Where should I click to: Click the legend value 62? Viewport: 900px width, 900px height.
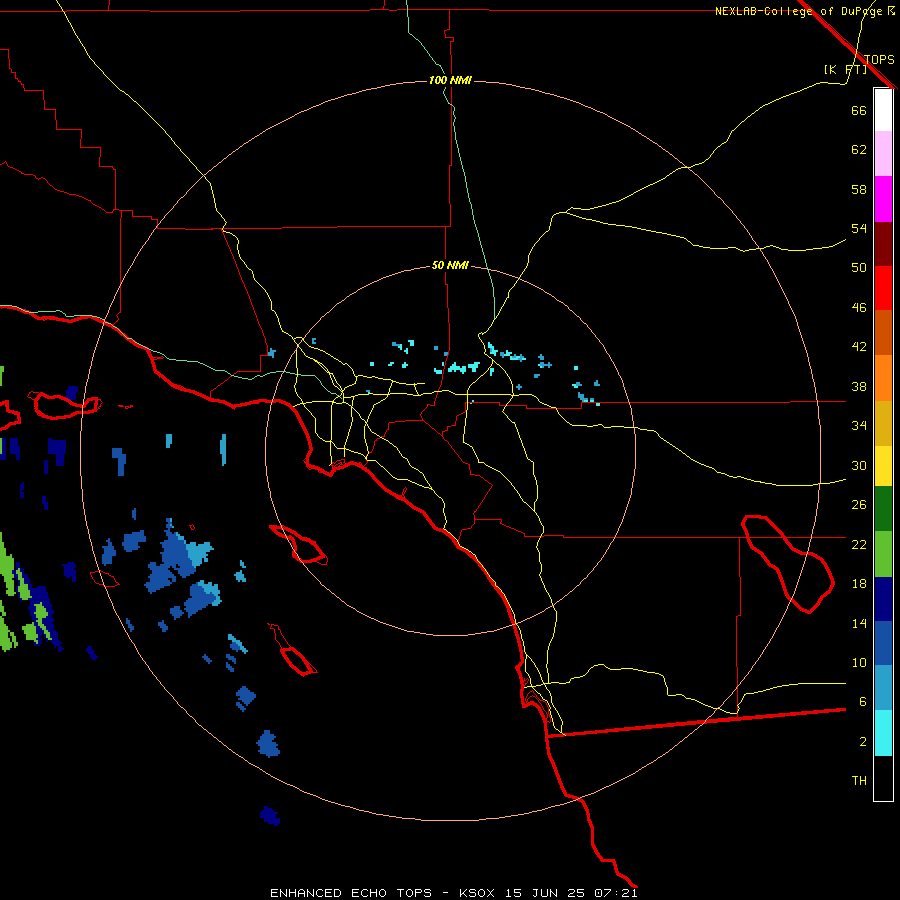point(859,150)
